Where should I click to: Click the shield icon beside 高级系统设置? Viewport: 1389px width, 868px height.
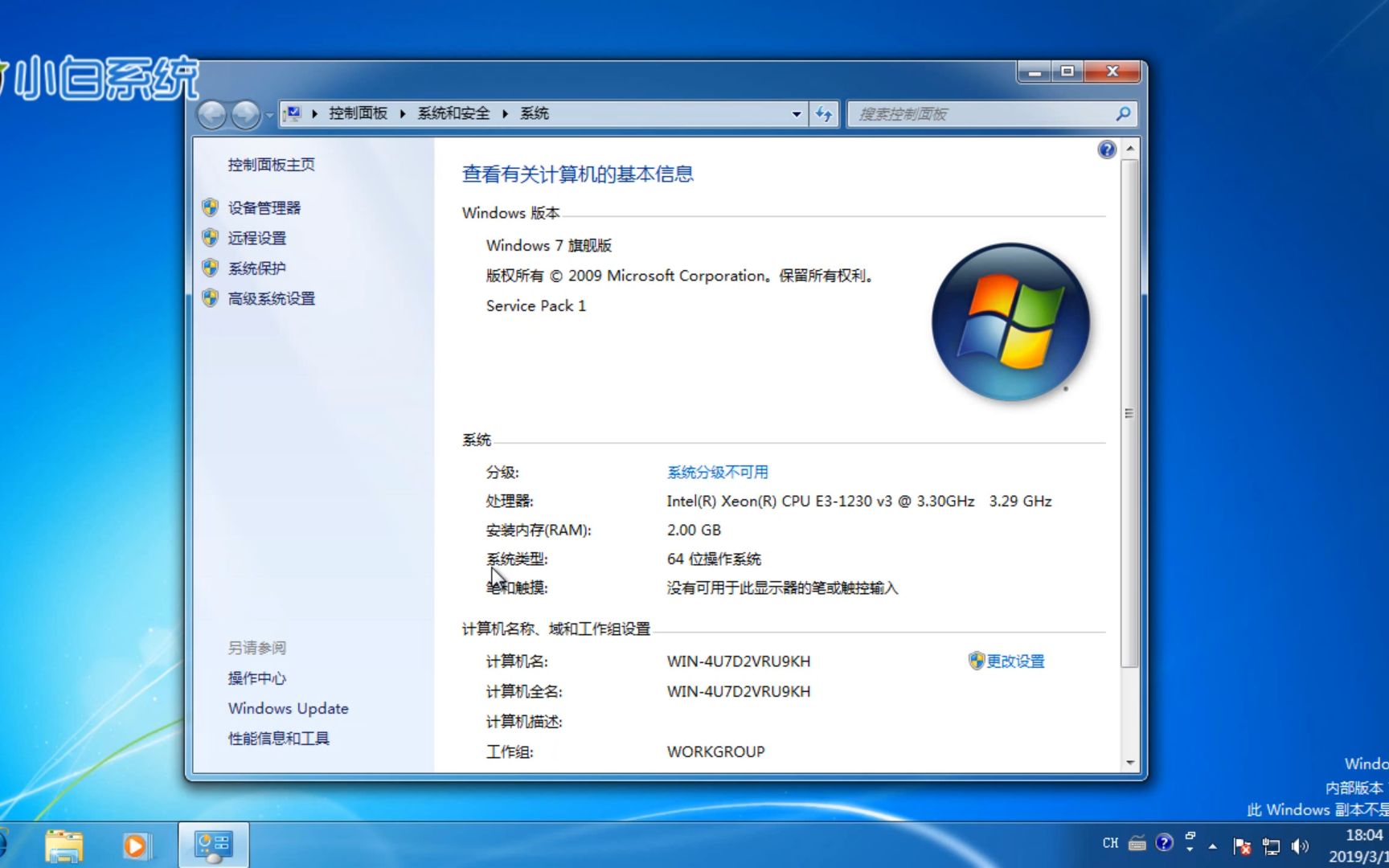point(211,298)
